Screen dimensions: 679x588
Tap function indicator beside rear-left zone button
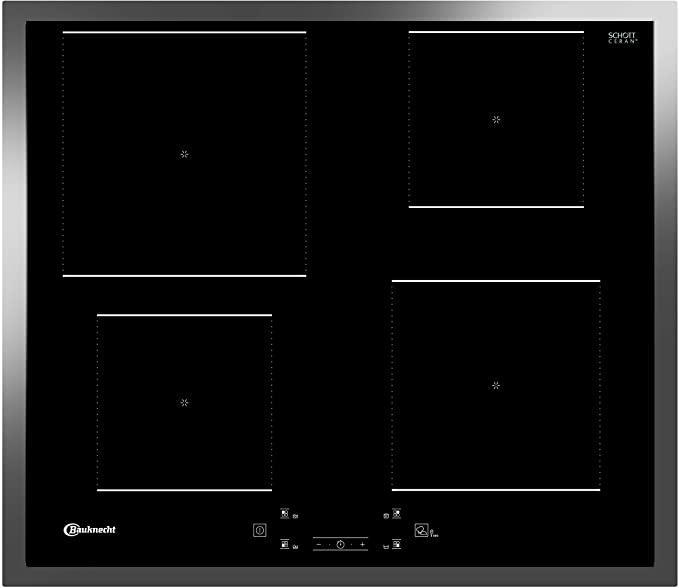(297, 517)
